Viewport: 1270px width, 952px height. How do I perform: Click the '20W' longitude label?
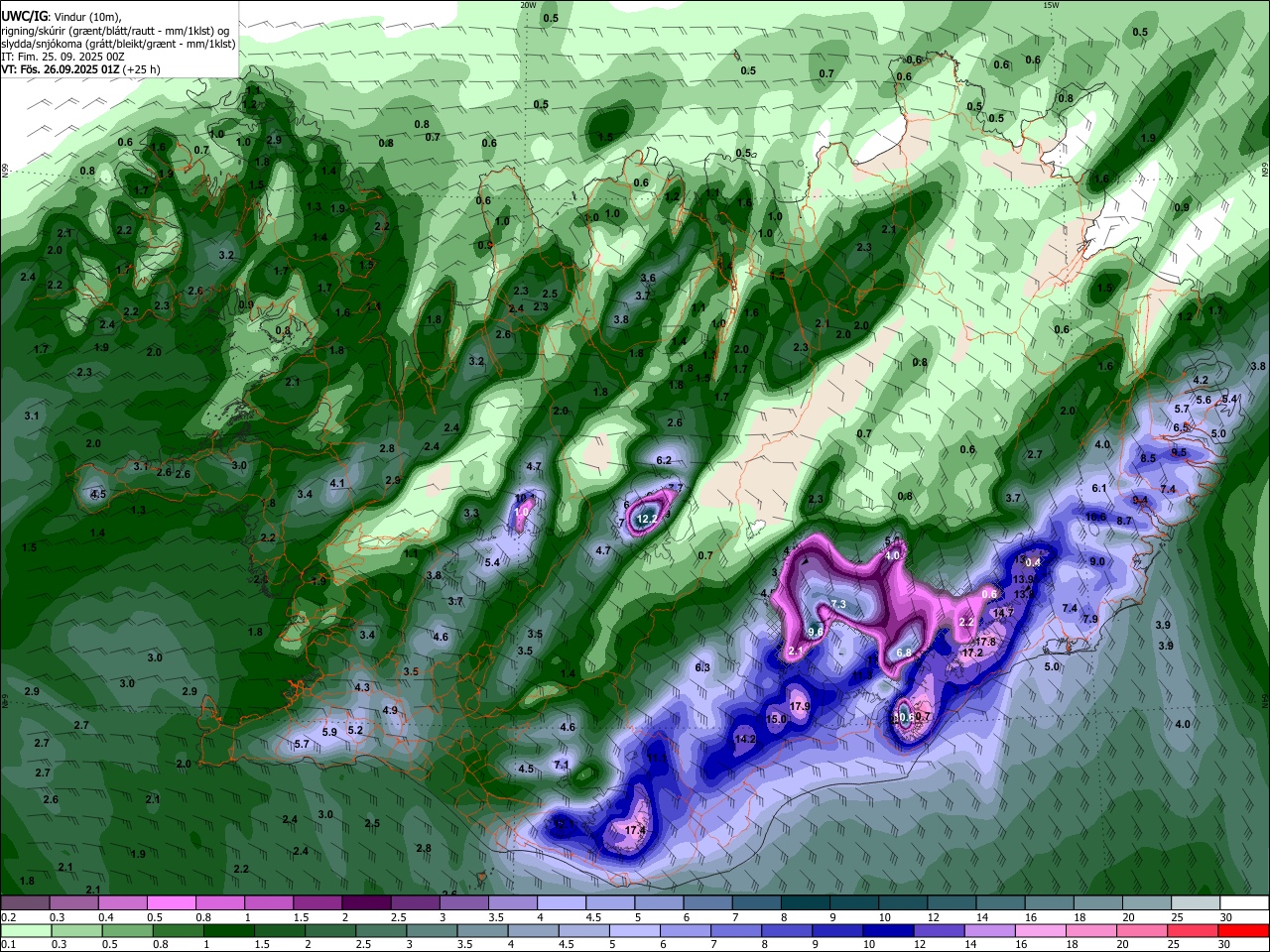(528, 5)
